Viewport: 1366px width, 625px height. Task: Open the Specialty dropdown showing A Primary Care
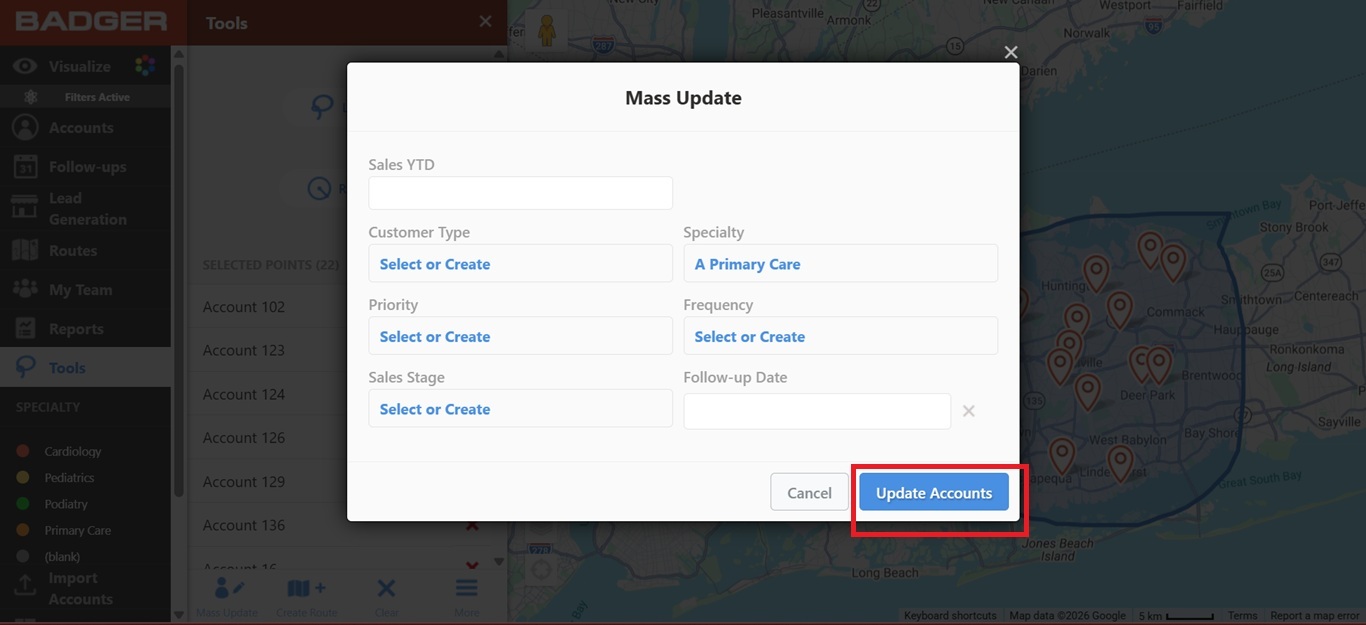(840, 264)
